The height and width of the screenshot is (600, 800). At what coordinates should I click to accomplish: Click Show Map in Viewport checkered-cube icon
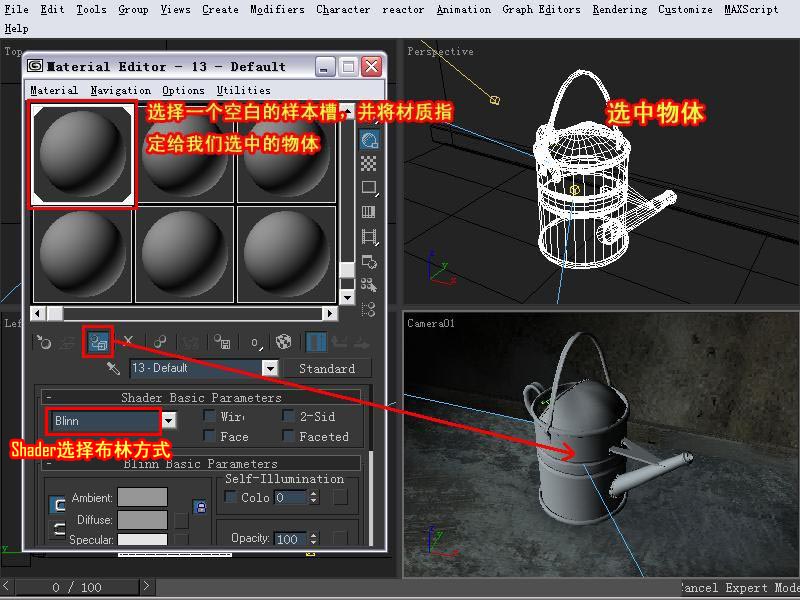point(284,341)
